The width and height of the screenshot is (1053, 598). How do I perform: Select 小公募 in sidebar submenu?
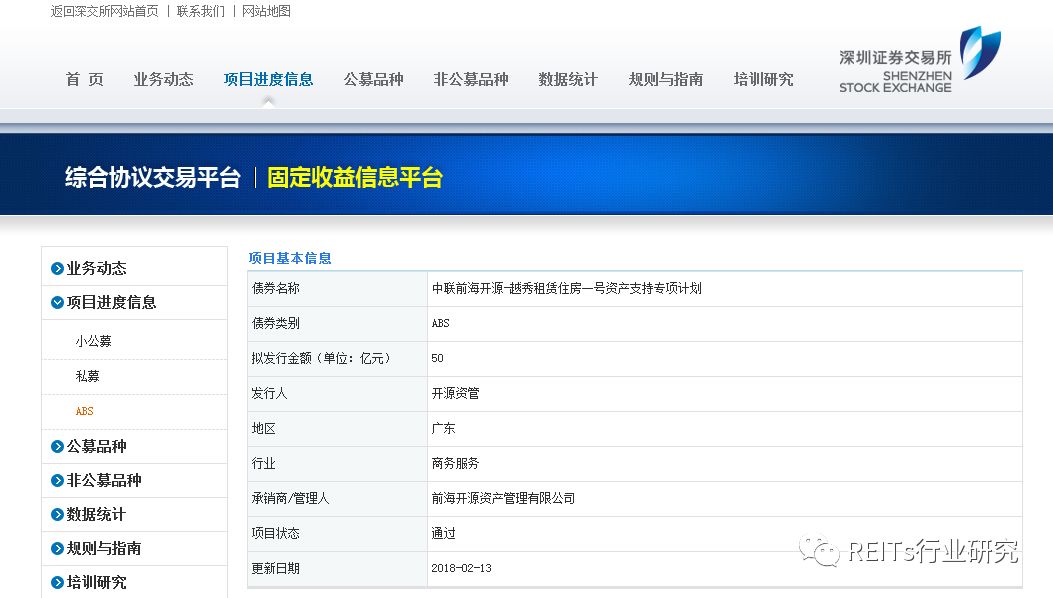pyautogui.click(x=93, y=341)
